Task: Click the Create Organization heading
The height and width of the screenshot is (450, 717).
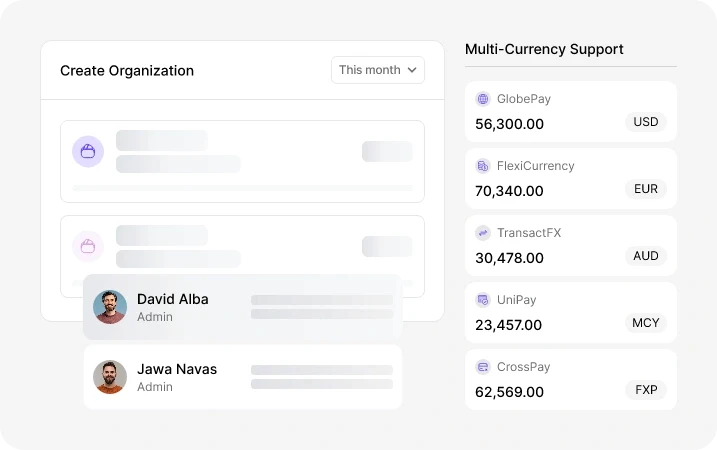Action: tap(127, 71)
